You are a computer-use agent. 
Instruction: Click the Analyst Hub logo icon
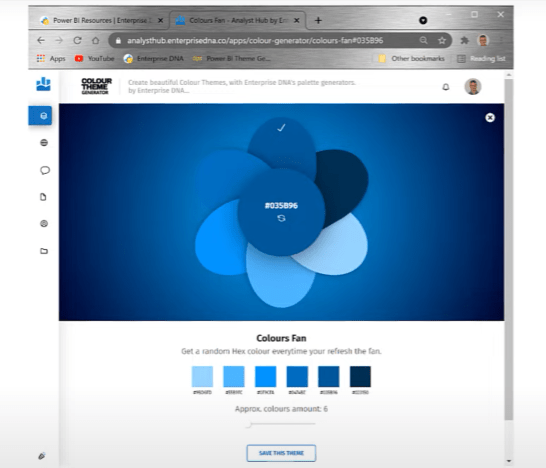point(44,84)
